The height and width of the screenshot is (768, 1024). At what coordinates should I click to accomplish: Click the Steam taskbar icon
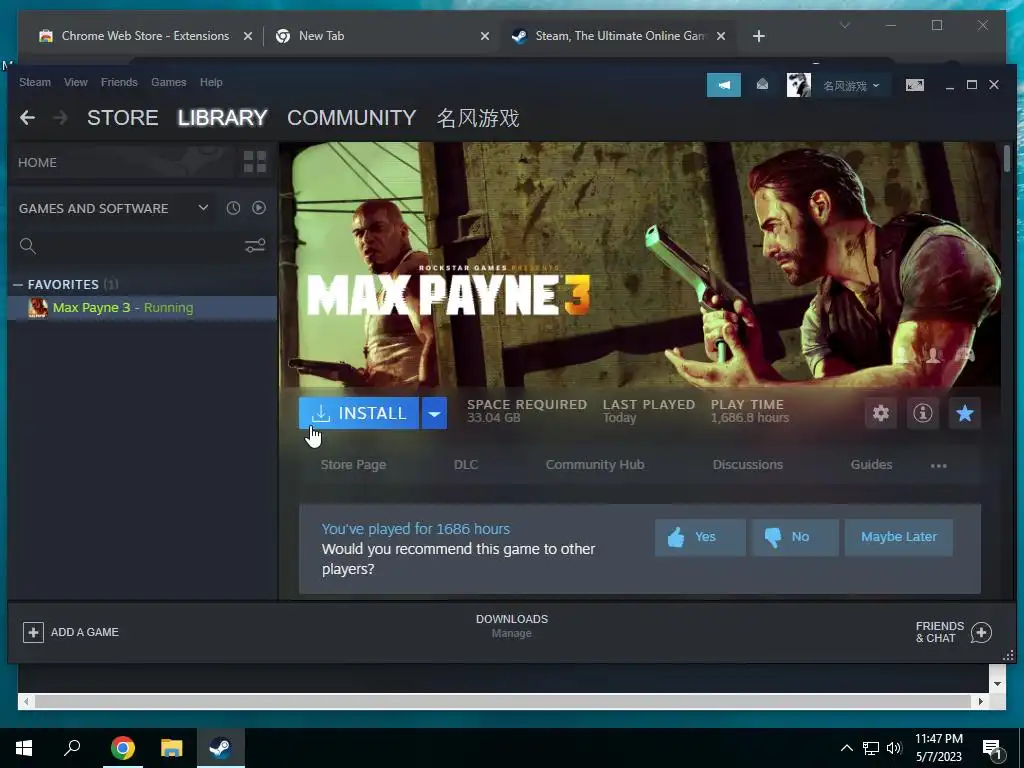coord(220,748)
